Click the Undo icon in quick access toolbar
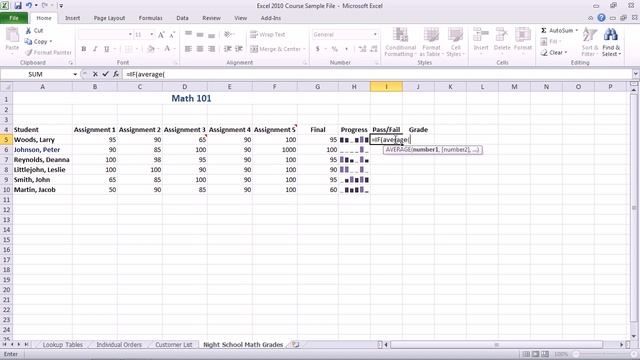 click(x=29, y=6)
